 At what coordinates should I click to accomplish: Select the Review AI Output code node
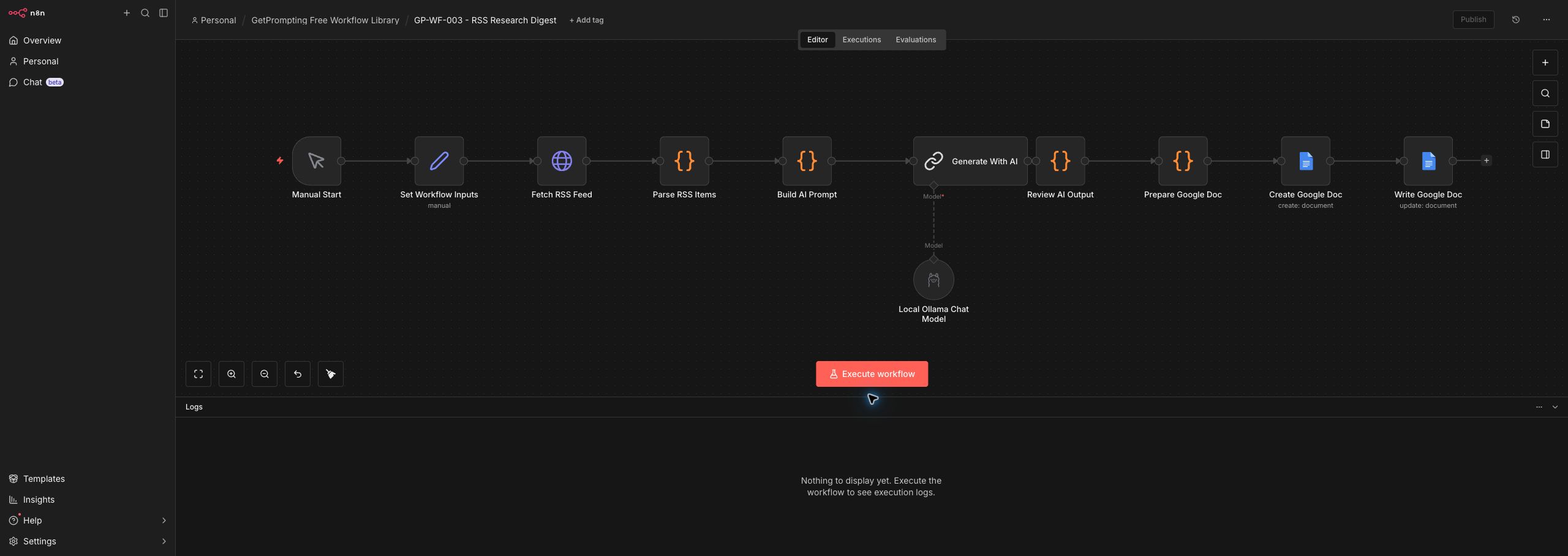click(1060, 161)
